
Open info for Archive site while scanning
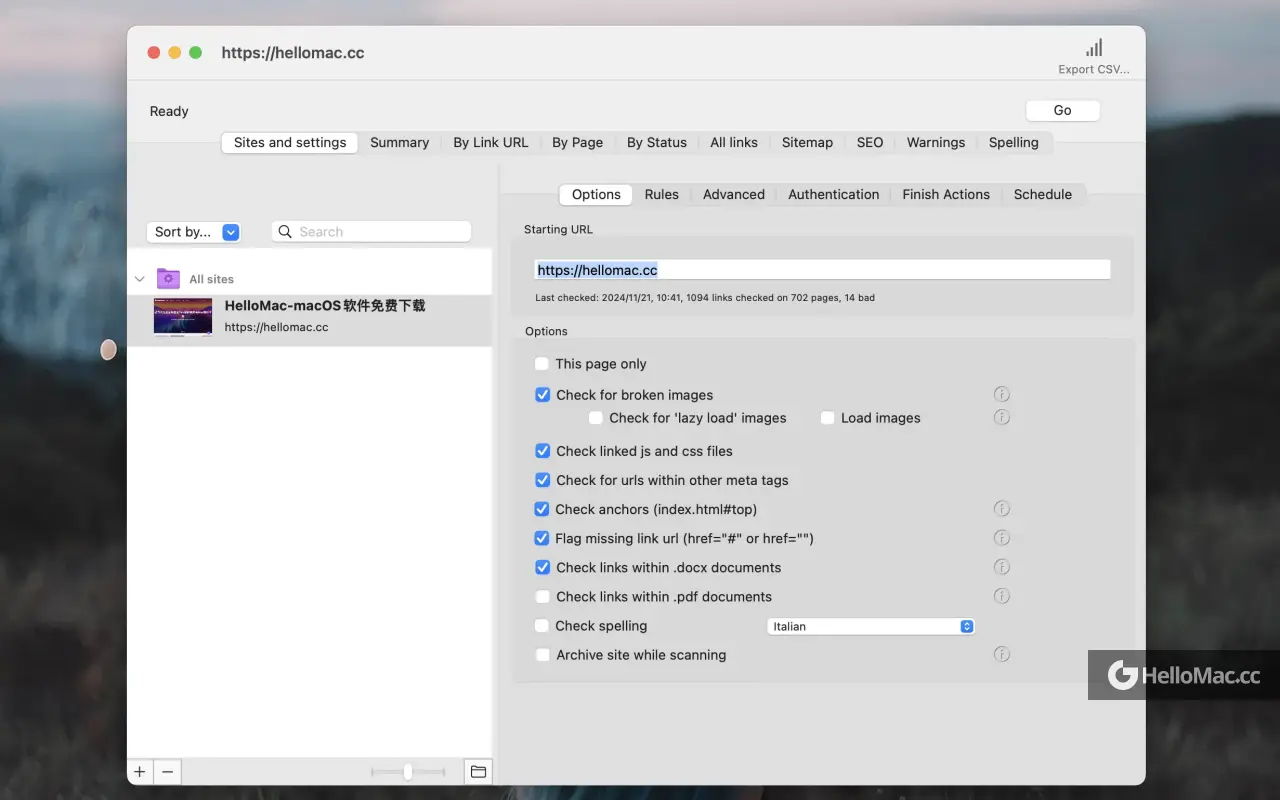click(1002, 655)
